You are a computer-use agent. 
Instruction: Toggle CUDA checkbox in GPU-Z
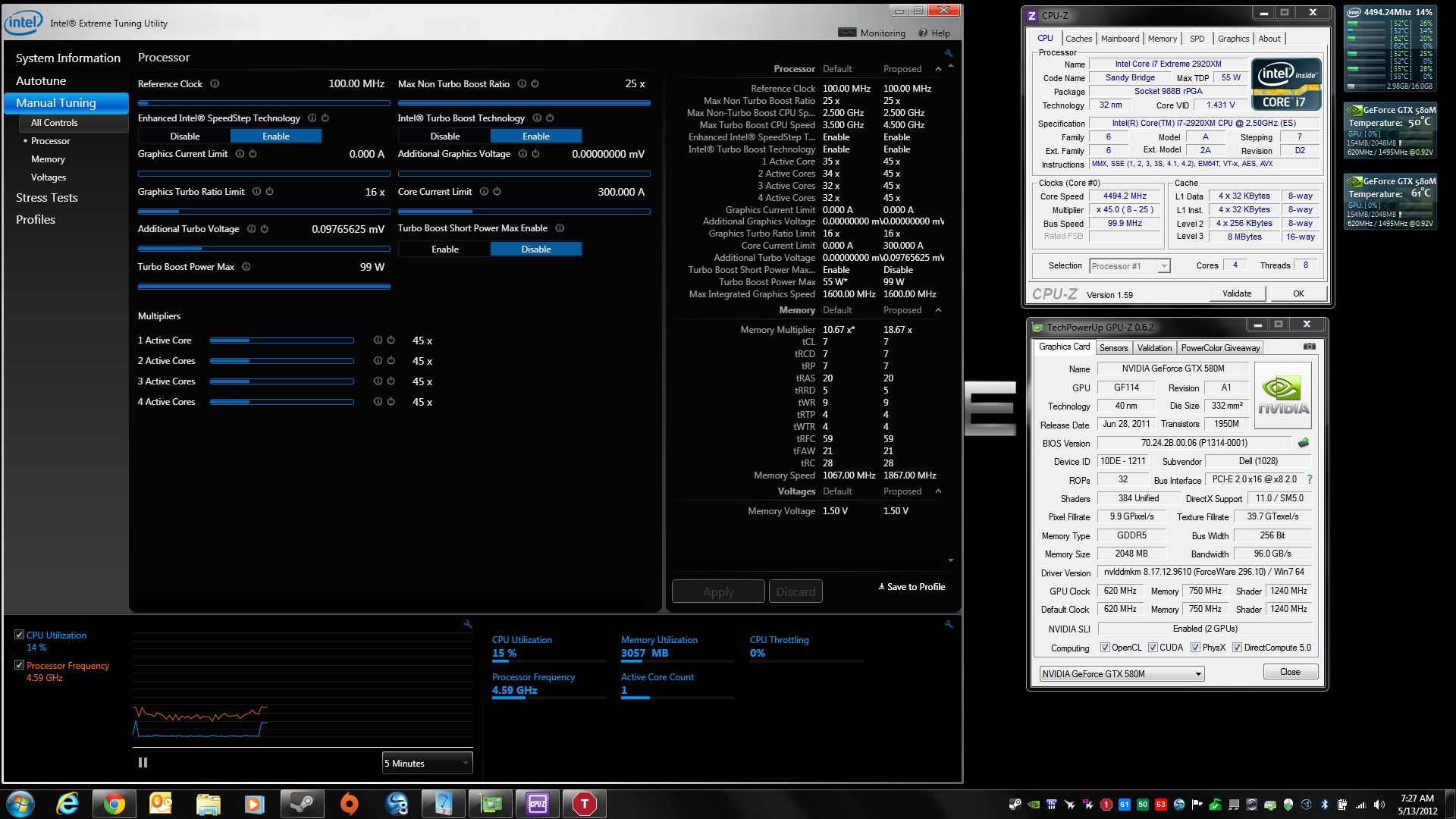[x=1153, y=648]
